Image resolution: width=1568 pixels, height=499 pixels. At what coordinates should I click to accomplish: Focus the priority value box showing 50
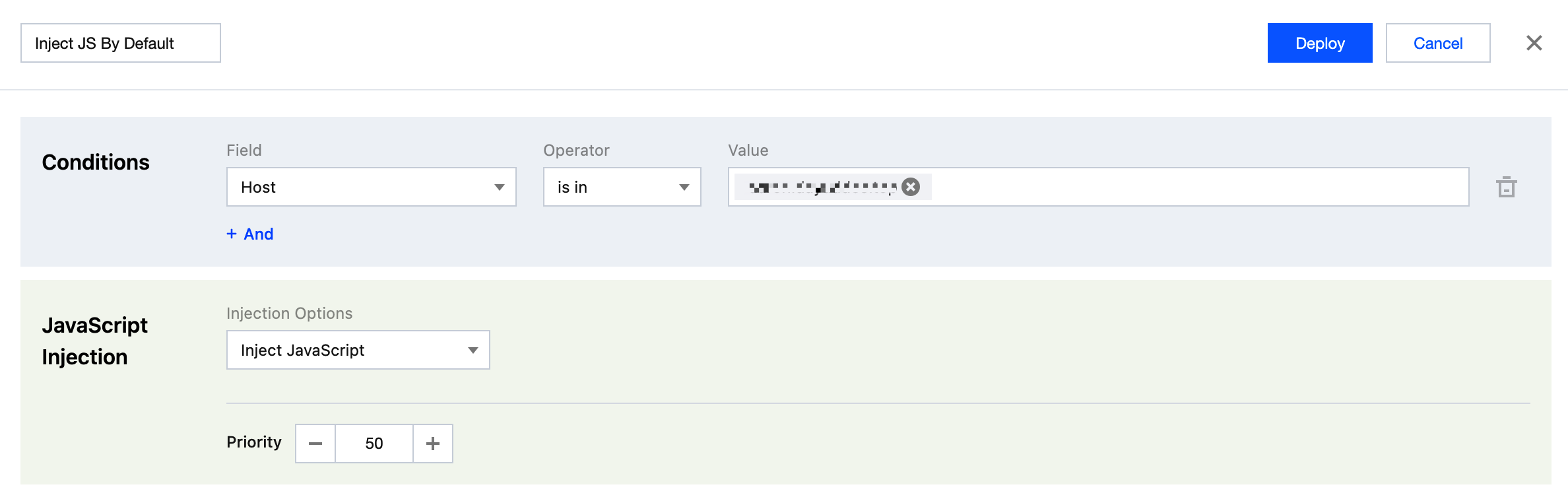click(x=374, y=444)
